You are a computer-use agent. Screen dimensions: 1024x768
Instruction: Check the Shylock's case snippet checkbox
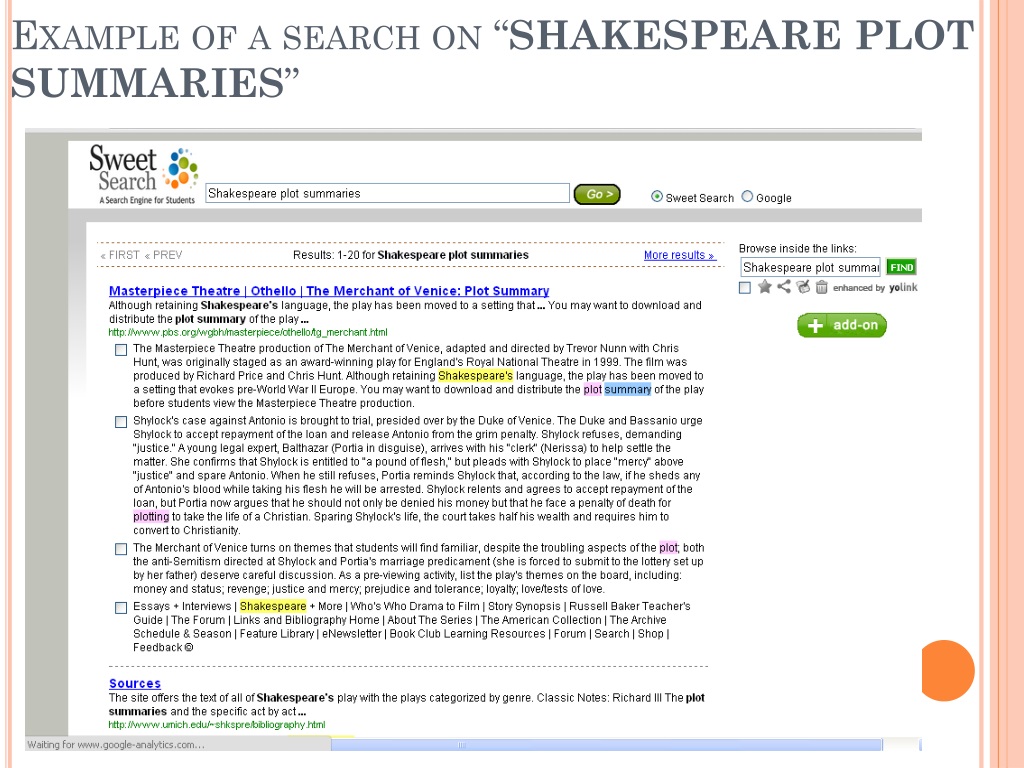(121, 422)
